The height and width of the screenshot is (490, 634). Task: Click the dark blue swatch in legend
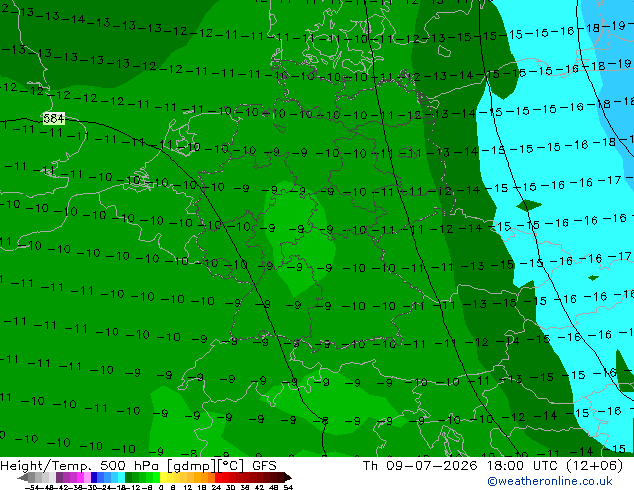94,477
